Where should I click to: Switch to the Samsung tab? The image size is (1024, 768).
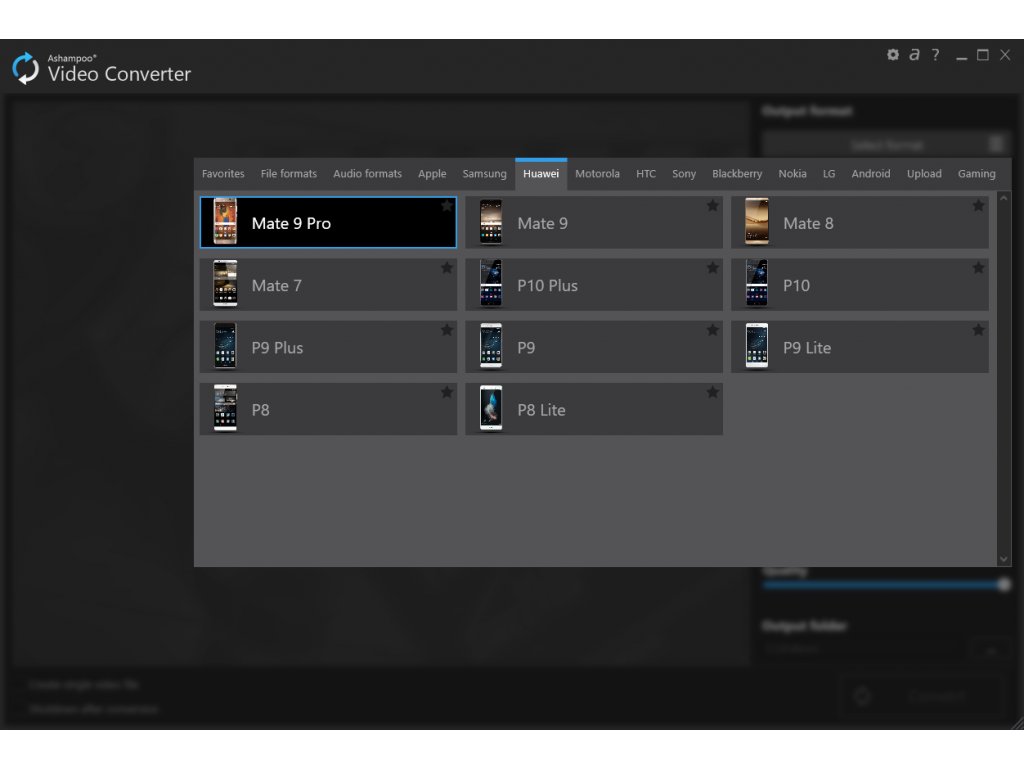(x=484, y=174)
